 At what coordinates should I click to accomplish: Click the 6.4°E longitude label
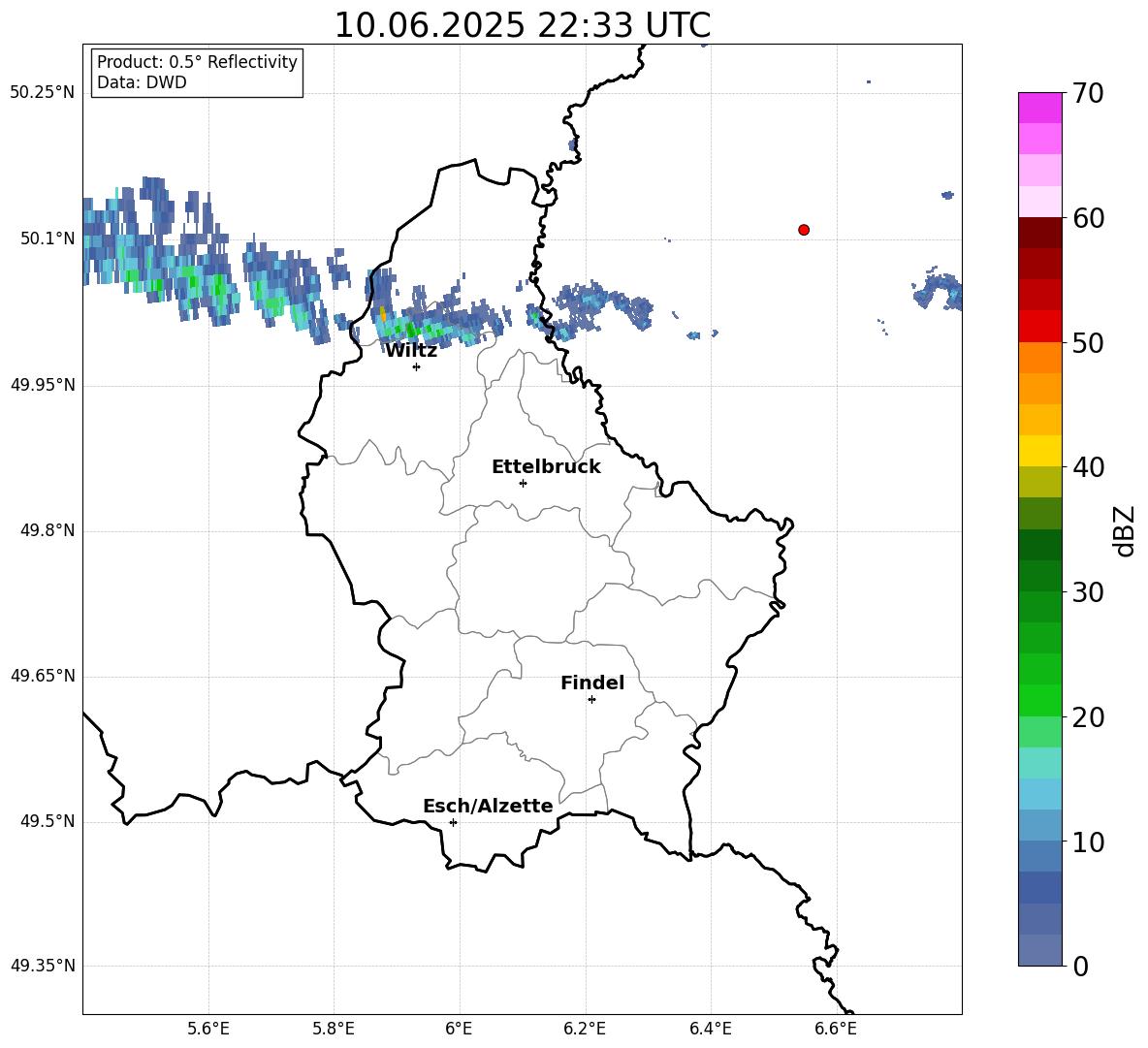[710, 1030]
